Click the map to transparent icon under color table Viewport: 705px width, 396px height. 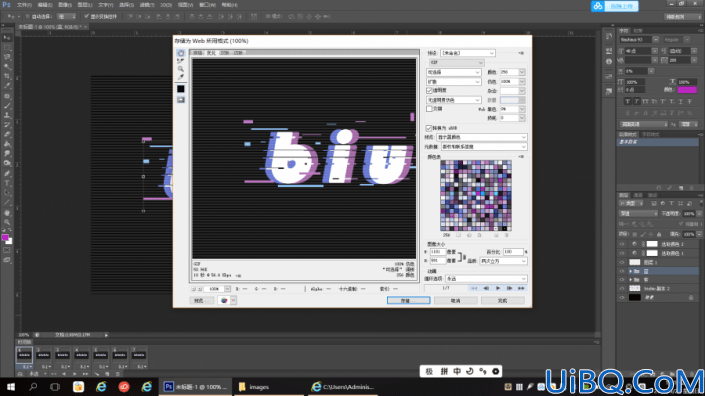pos(459,235)
